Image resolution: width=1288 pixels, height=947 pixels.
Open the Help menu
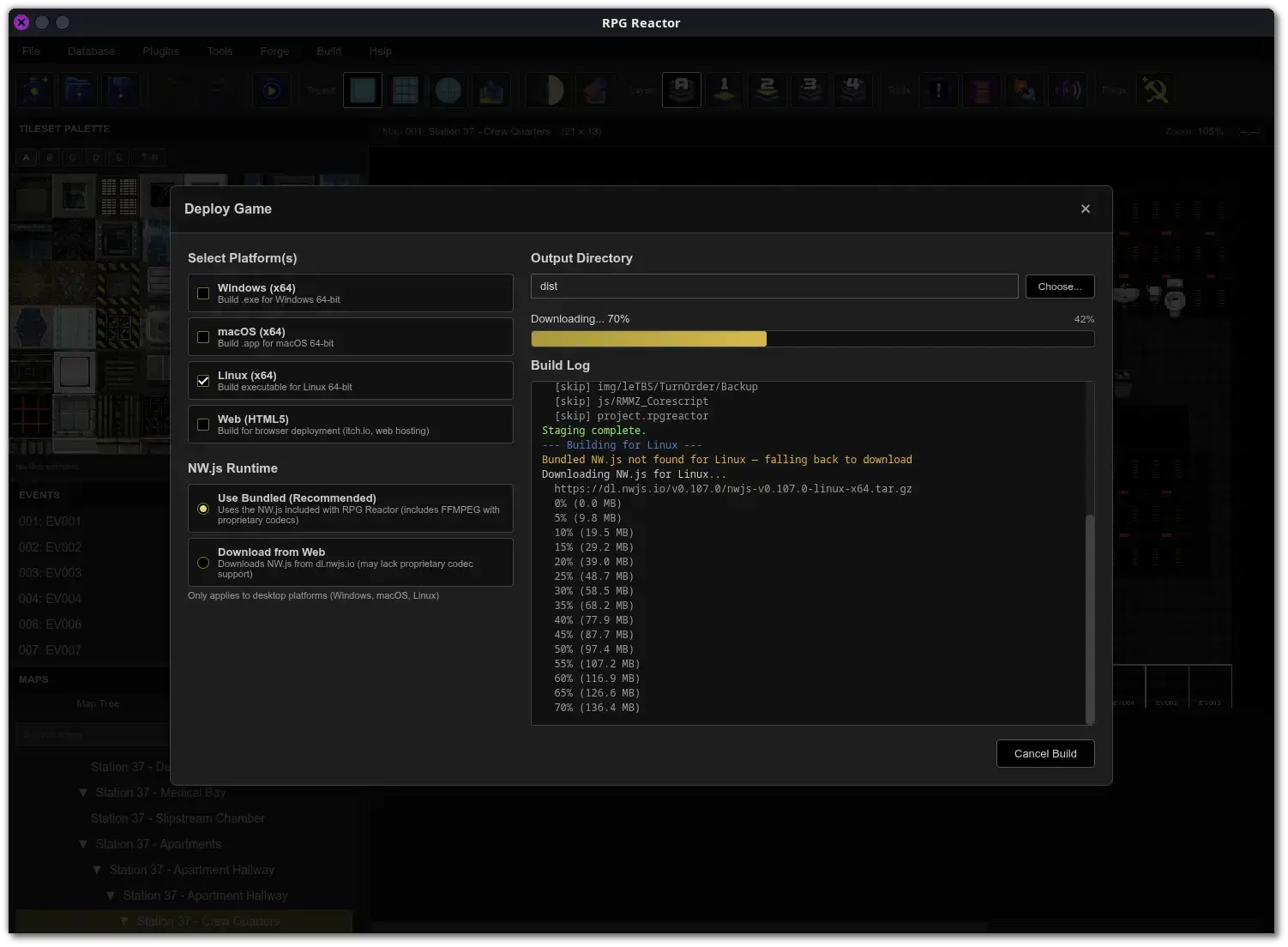click(381, 51)
